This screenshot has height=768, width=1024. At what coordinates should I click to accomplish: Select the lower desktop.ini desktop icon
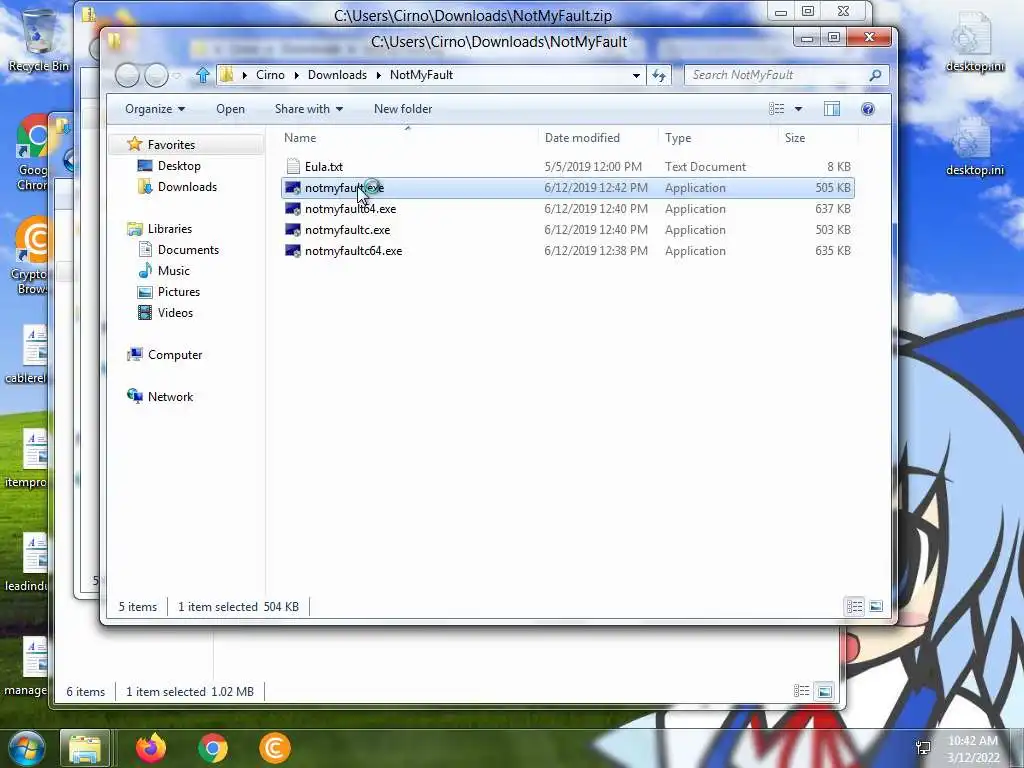pyautogui.click(x=975, y=147)
